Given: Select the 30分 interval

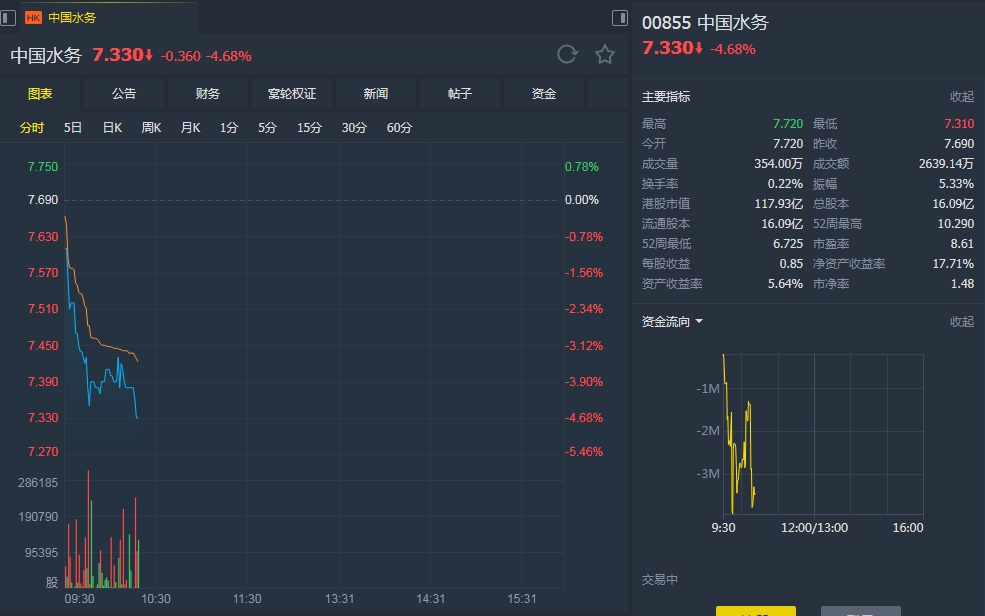Looking at the screenshot, I should 354,127.
